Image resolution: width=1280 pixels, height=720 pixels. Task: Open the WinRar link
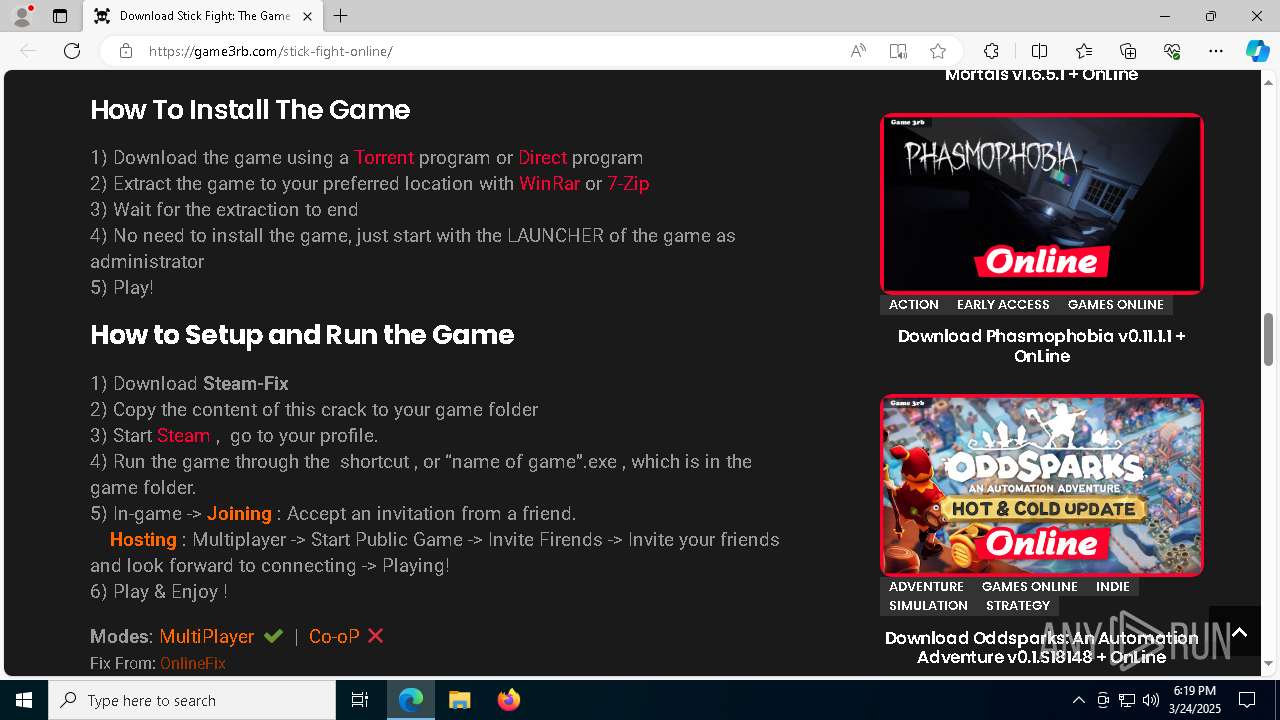coord(549,184)
